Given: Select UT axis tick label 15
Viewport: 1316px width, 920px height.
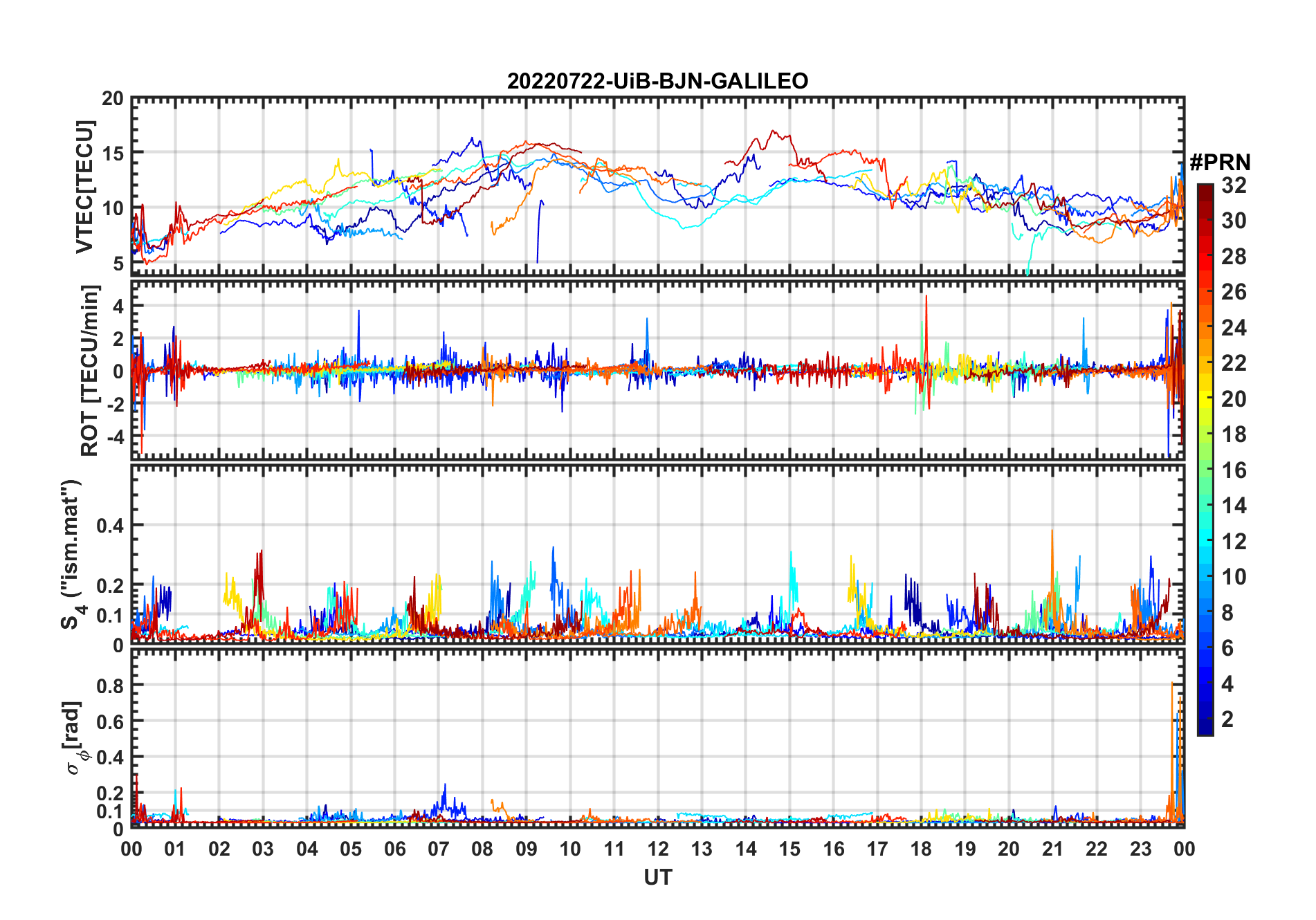Looking at the screenshot, I should [789, 849].
